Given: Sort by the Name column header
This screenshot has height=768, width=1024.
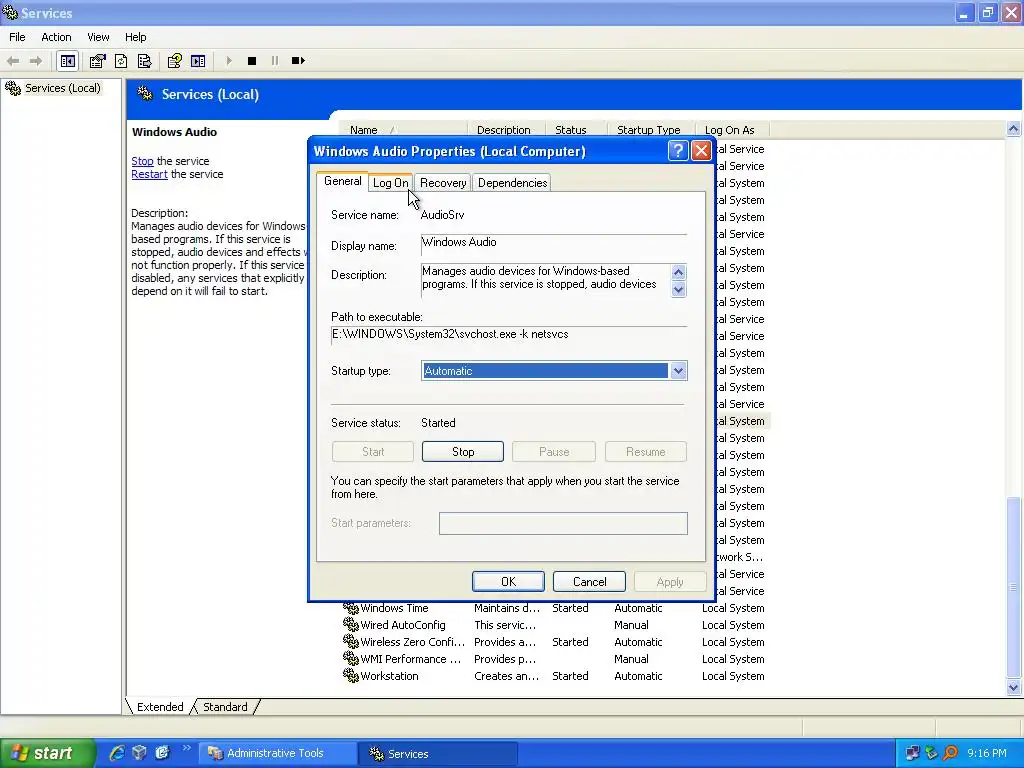Looking at the screenshot, I should pyautogui.click(x=403, y=130).
